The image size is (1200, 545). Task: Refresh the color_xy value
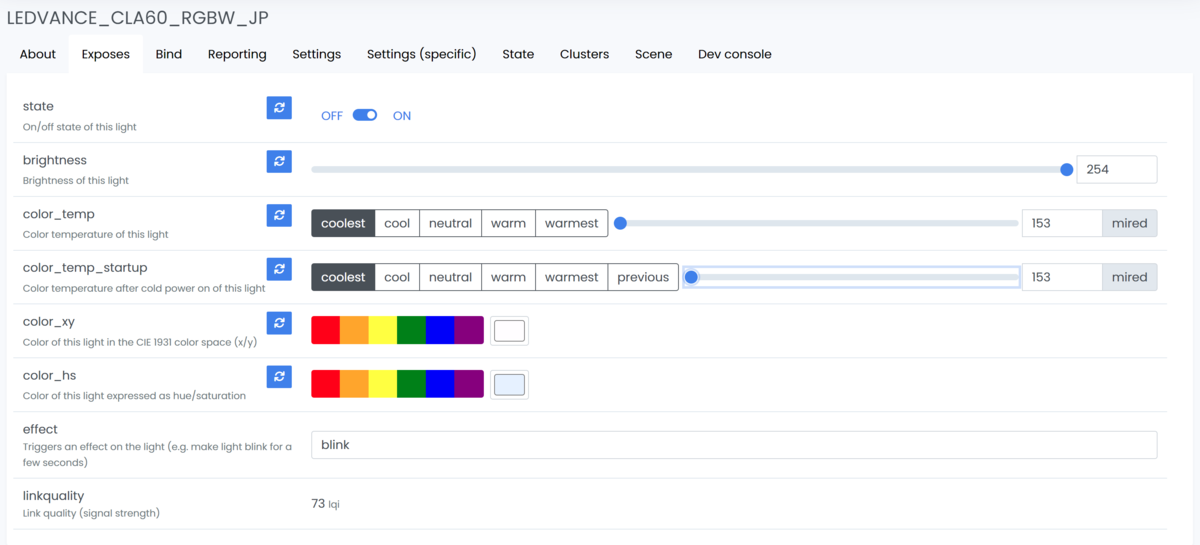(279, 323)
